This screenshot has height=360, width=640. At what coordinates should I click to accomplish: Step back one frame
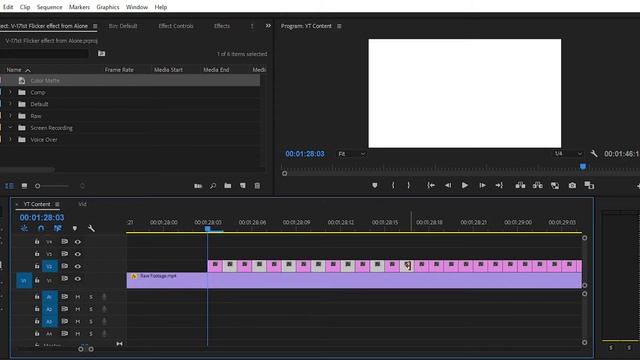coord(448,185)
